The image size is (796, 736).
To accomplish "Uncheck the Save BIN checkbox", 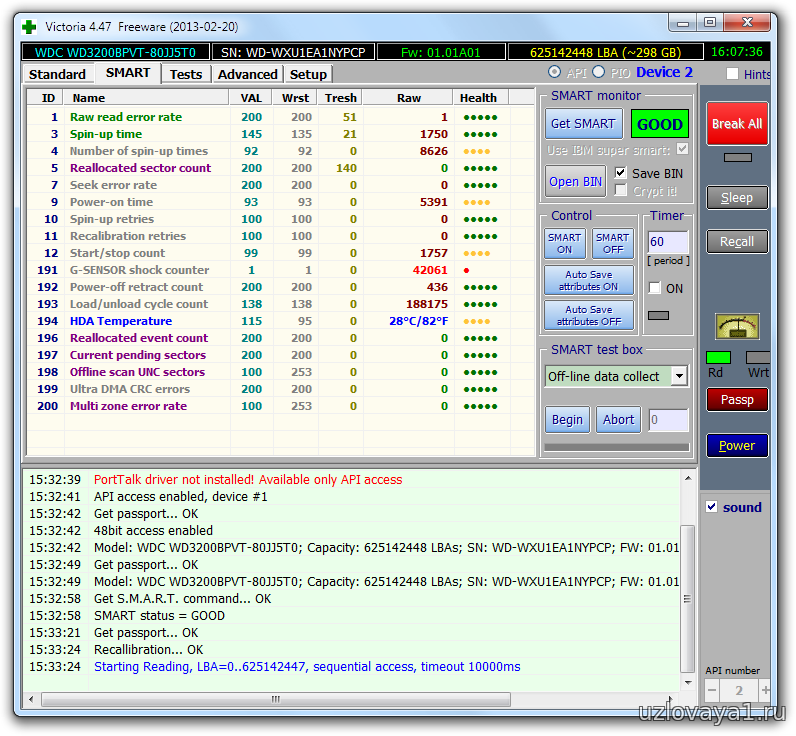I will coord(620,173).
